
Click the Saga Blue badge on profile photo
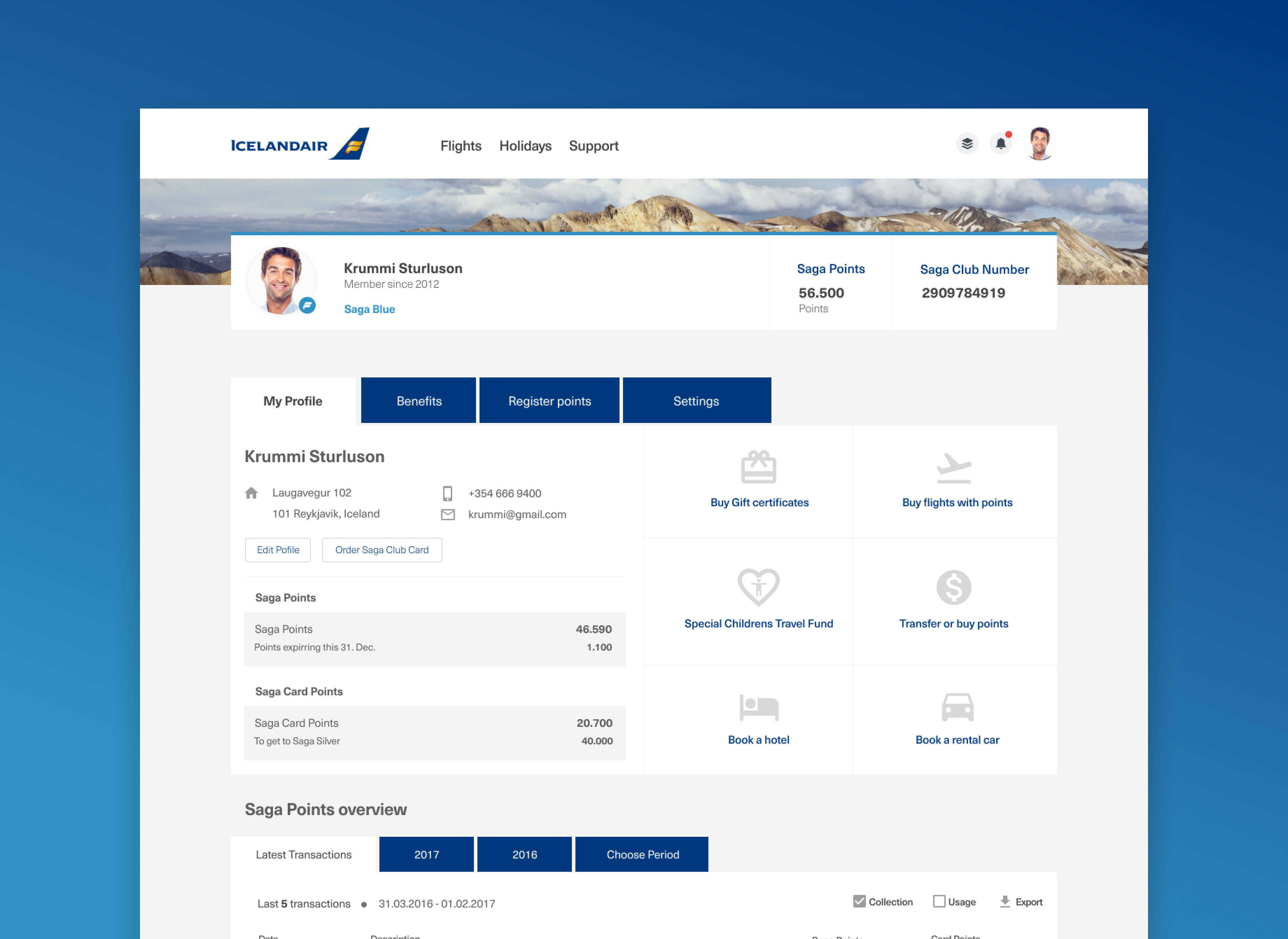pos(307,305)
